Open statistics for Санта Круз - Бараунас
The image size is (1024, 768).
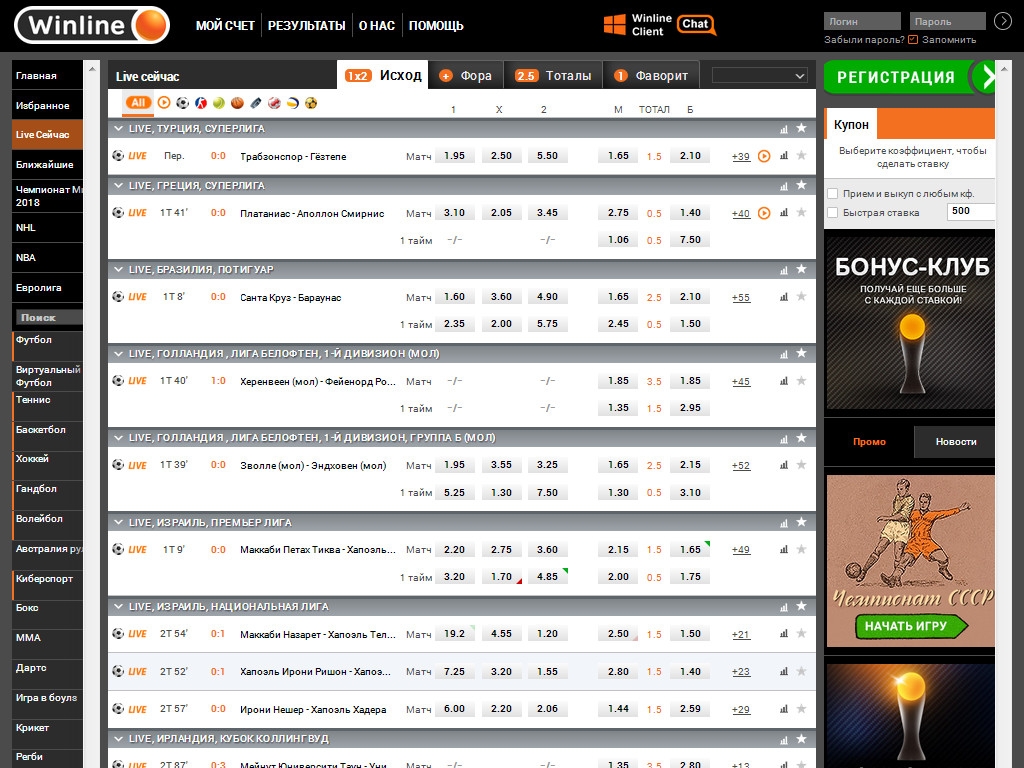click(784, 297)
